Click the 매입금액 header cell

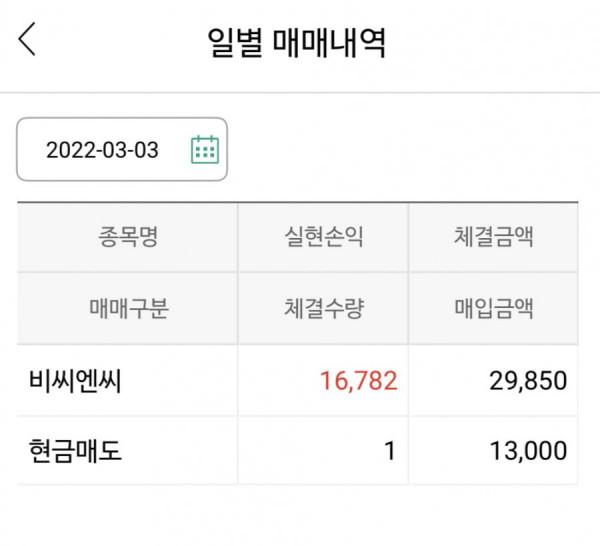(493, 308)
